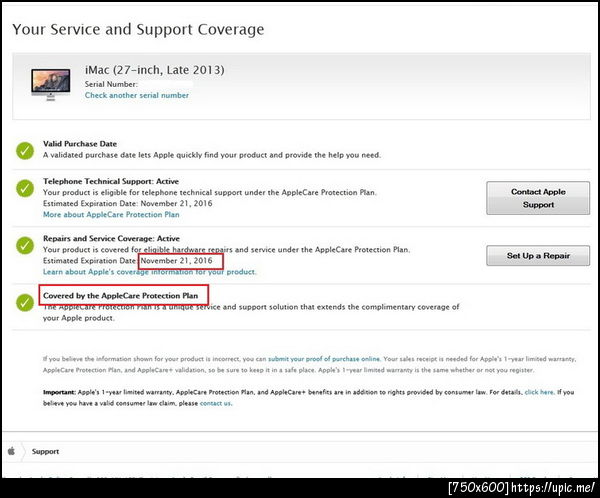The width and height of the screenshot is (600, 498).
Task: Follow submit your proof of purchase online link
Action: [x=324, y=359]
